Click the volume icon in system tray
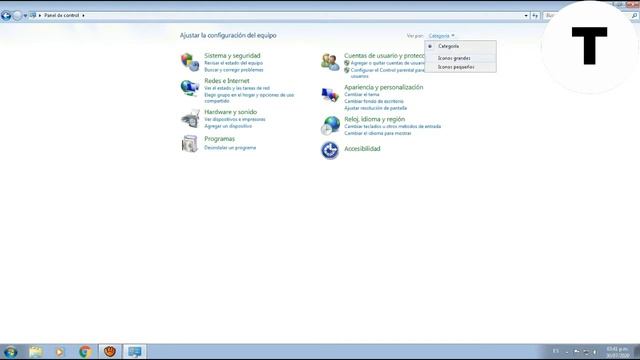The image size is (640, 360). pyautogui.click(x=595, y=351)
